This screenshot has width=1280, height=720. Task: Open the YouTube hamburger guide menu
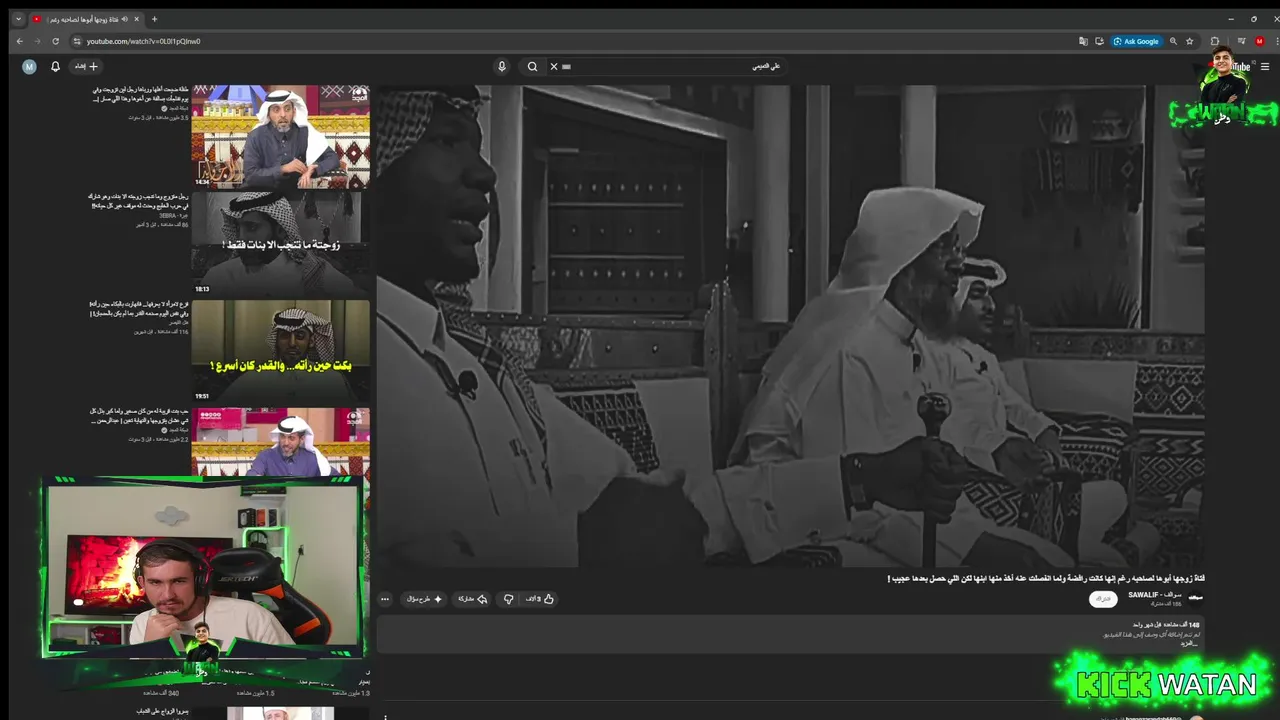(x=1265, y=67)
